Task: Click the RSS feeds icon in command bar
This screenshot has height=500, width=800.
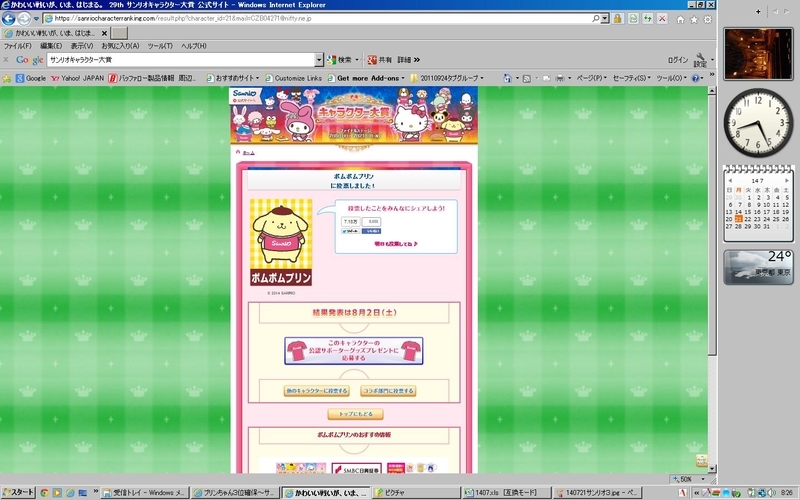Action: coord(527,78)
